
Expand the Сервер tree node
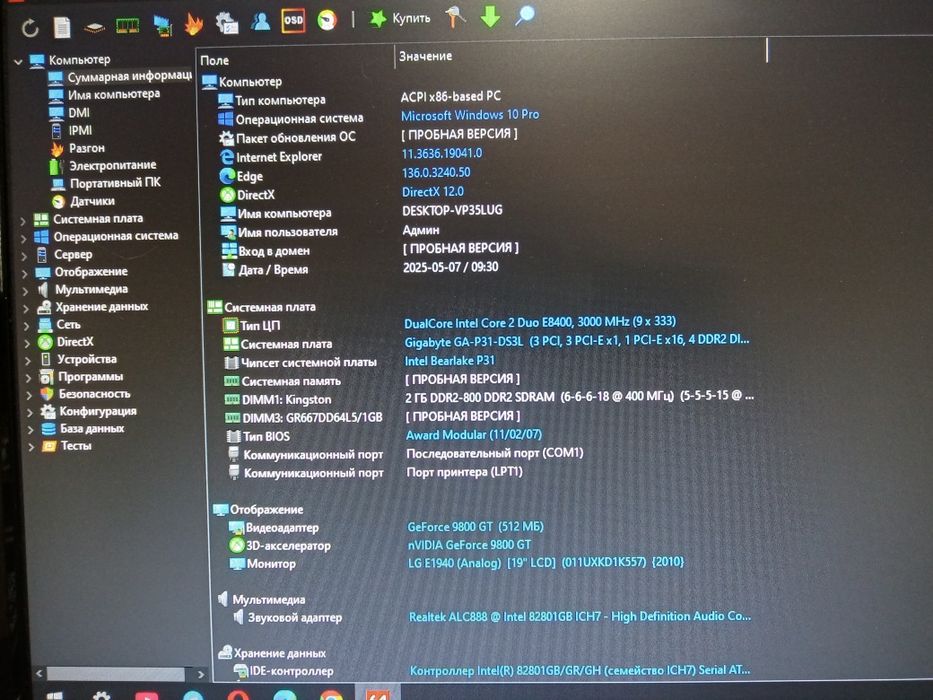[24, 257]
